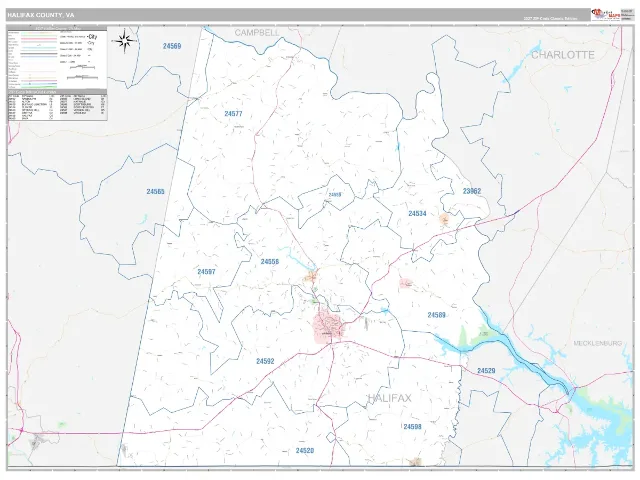
Task: Select ZIP label 24592
Action: pos(265,361)
